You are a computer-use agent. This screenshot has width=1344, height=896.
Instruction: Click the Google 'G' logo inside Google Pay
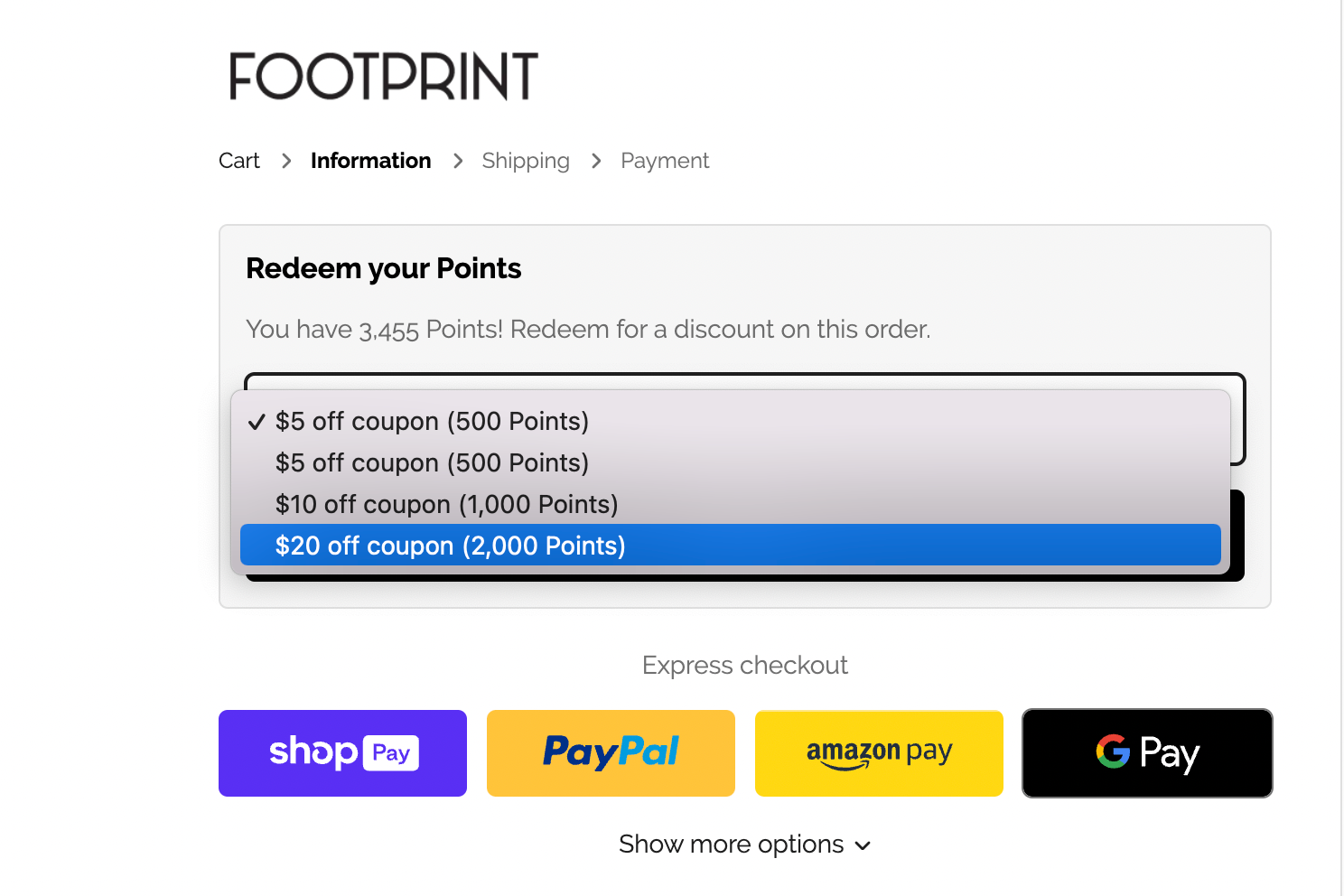(1114, 752)
